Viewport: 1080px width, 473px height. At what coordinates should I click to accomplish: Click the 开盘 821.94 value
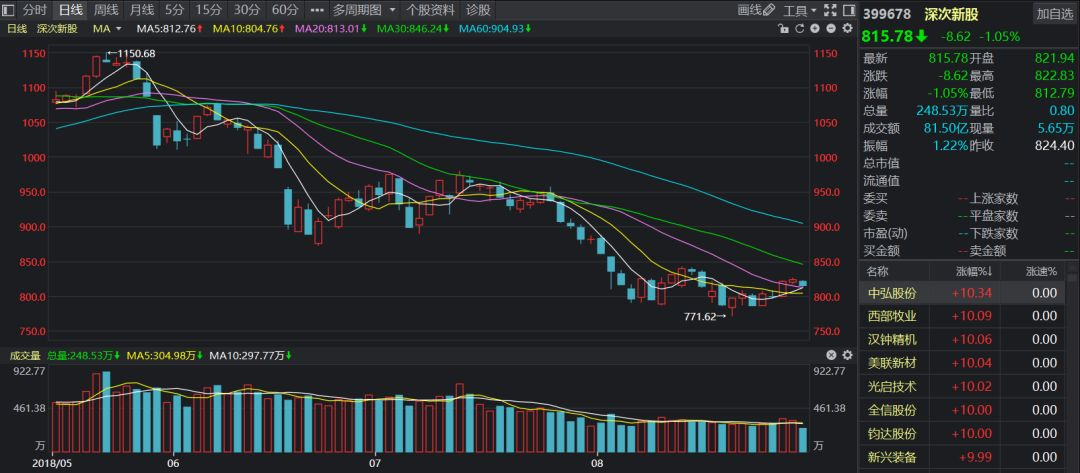click(1054, 58)
